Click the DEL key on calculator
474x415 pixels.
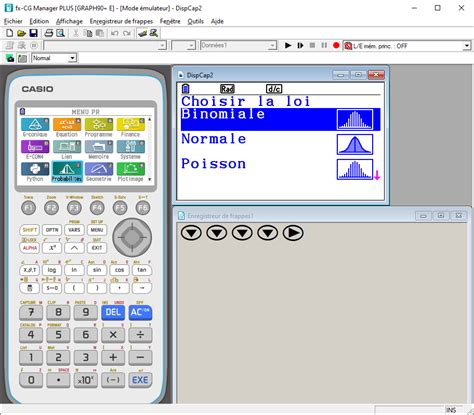(x=113, y=312)
